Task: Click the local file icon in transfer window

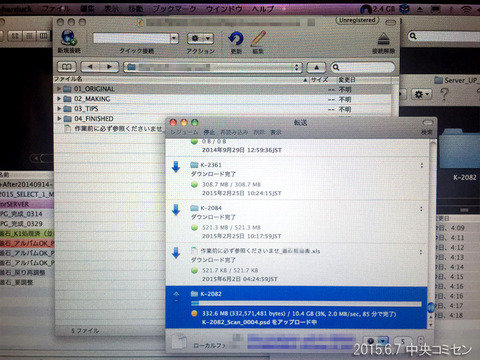Action: pyautogui.click(x=179, y=341)
